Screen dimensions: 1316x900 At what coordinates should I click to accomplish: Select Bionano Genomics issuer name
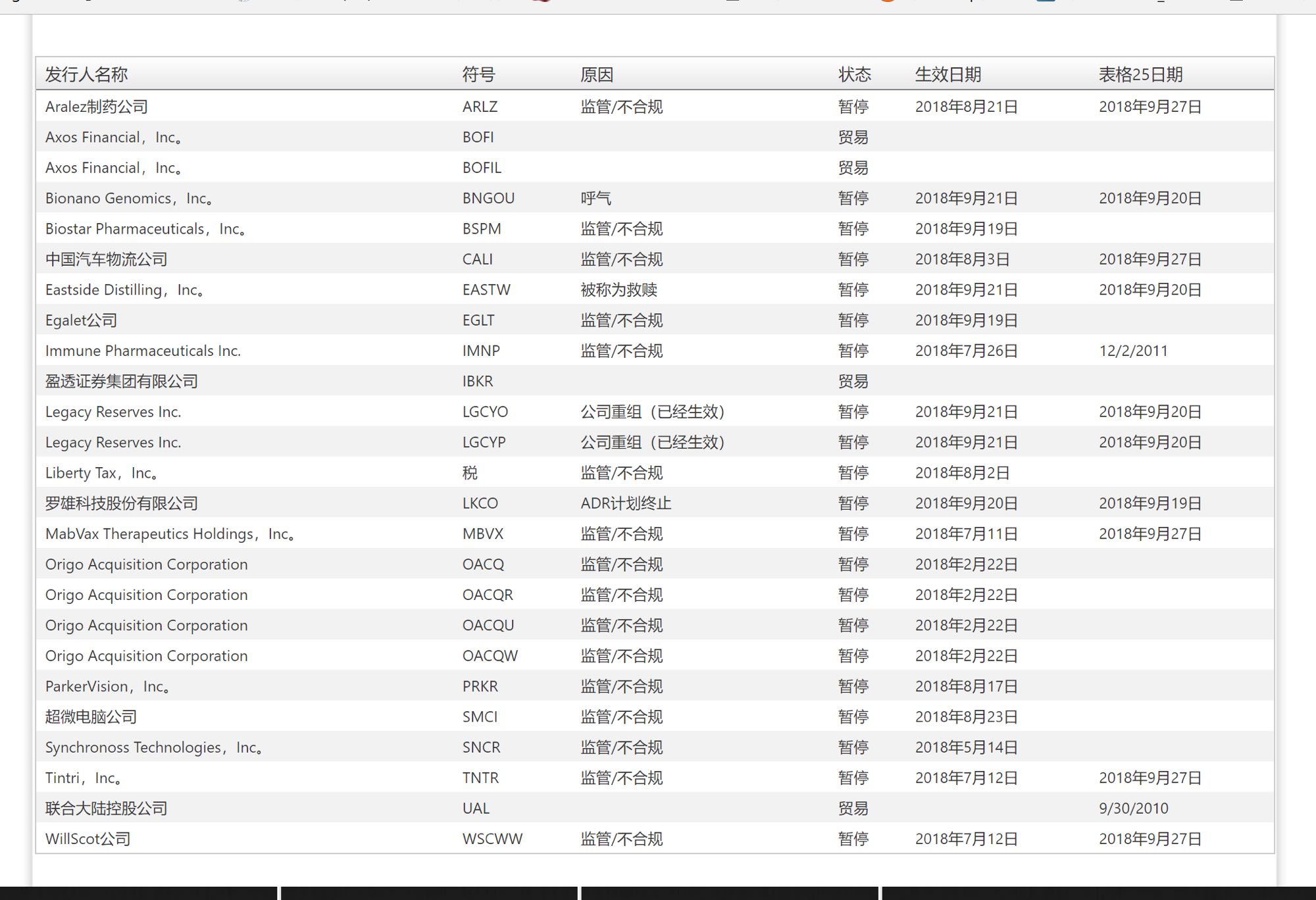coord(129,198)
